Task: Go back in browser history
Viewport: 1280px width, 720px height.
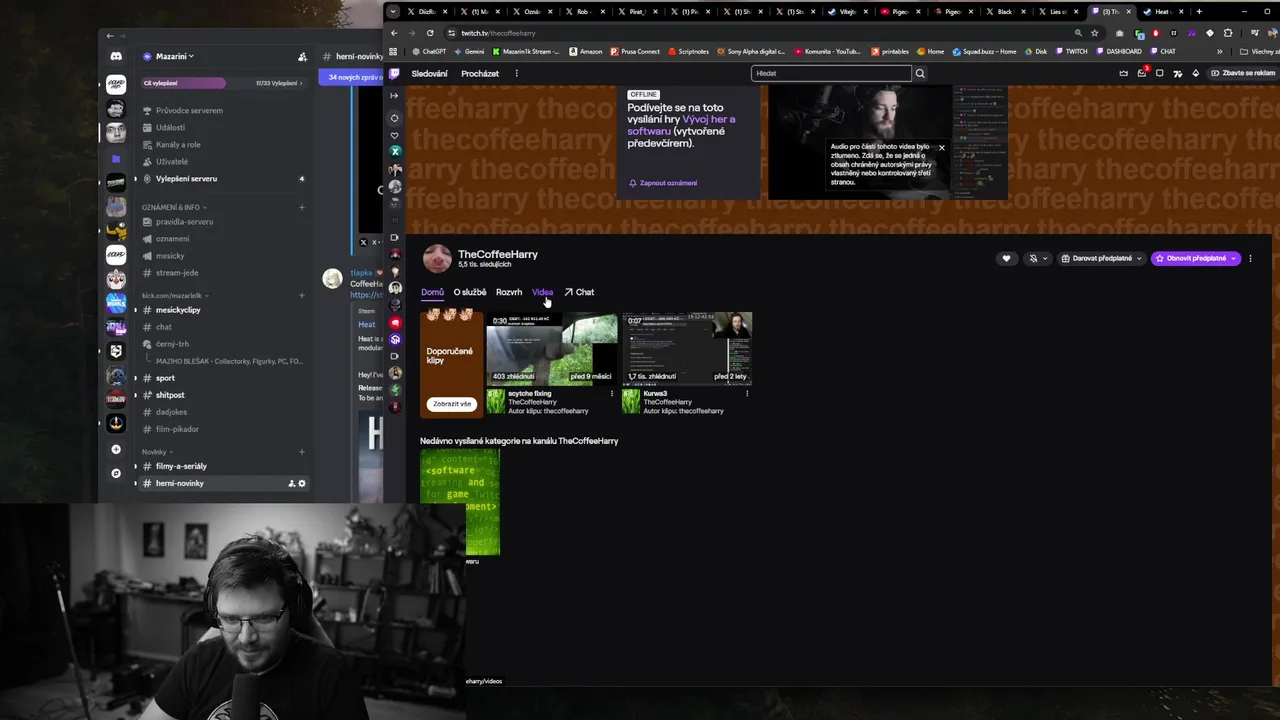Action: 394,33
